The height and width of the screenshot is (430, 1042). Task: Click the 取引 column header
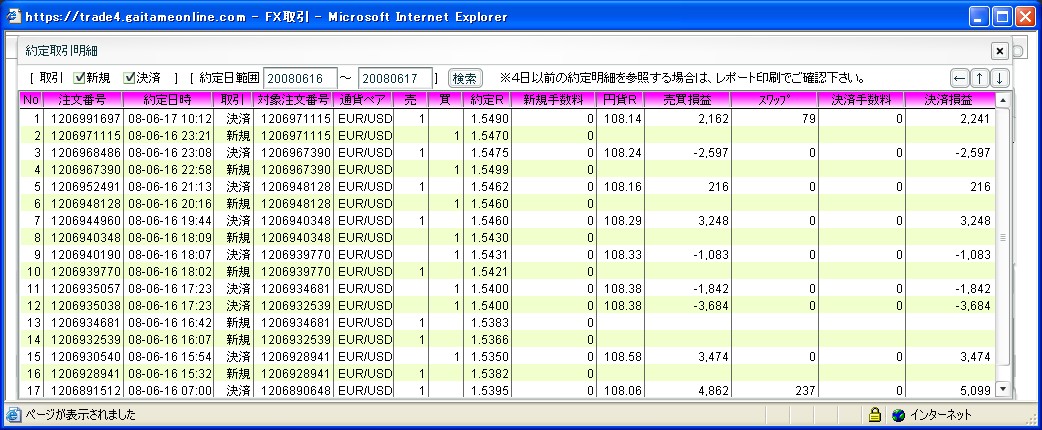click(233, 100)
